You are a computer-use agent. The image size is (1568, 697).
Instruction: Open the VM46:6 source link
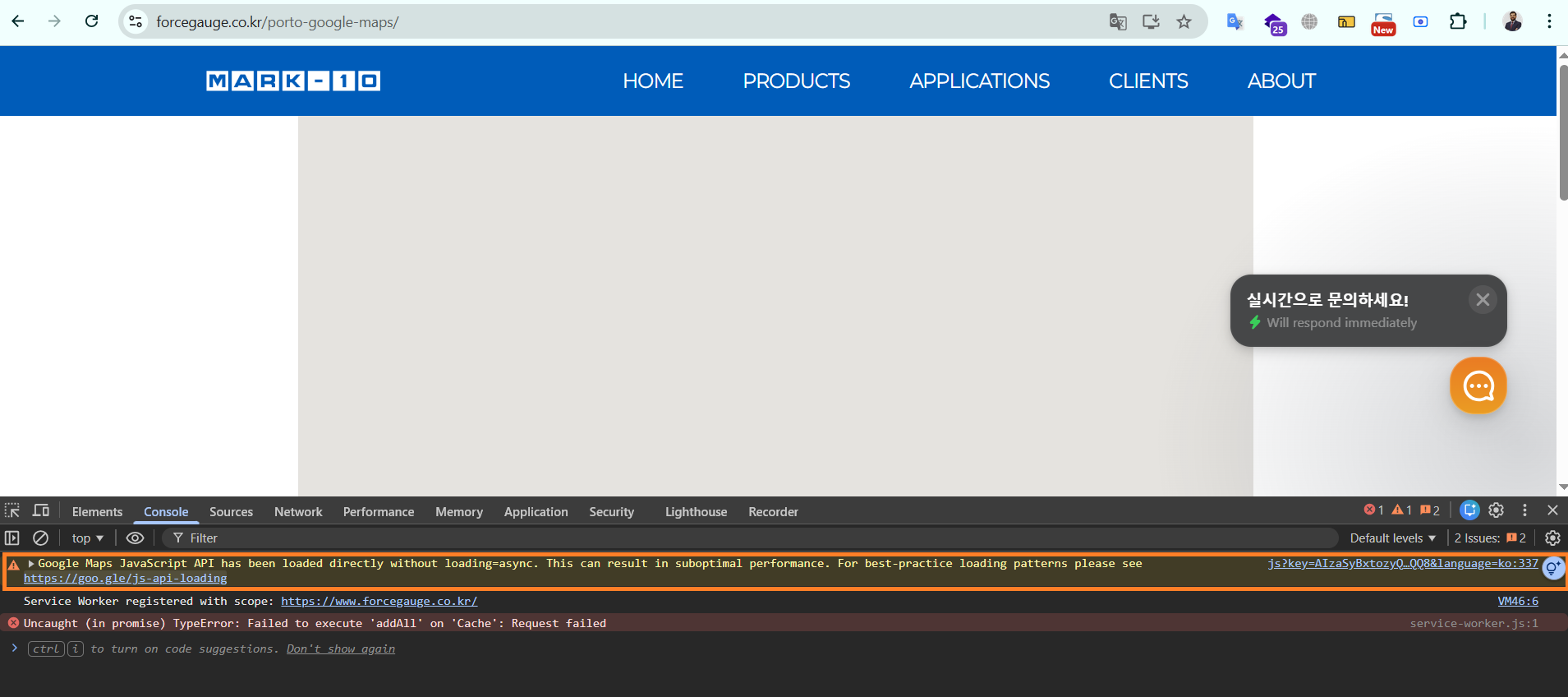pos(1518,602)
